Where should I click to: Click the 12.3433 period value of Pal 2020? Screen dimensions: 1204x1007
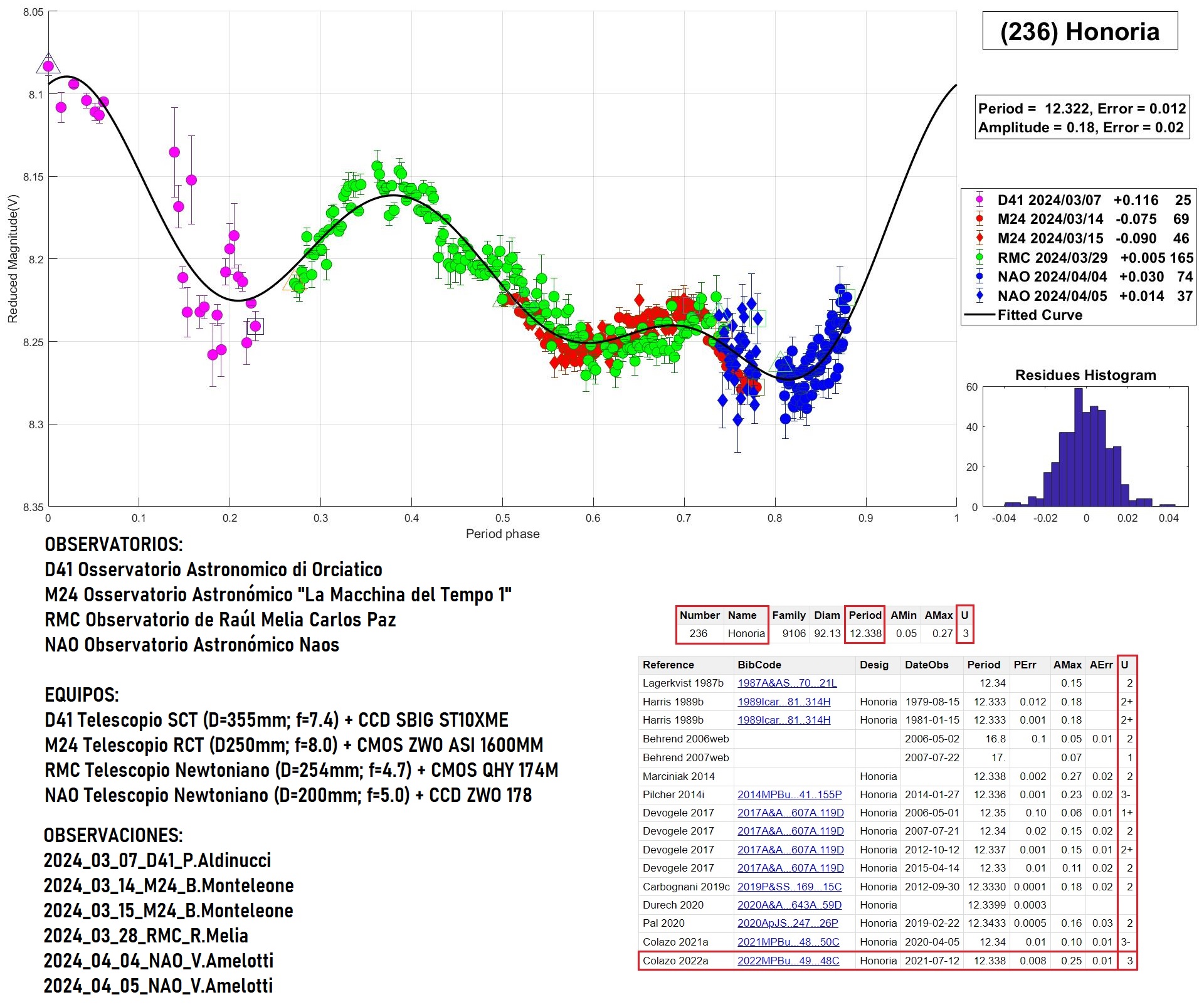pos(986,923)
